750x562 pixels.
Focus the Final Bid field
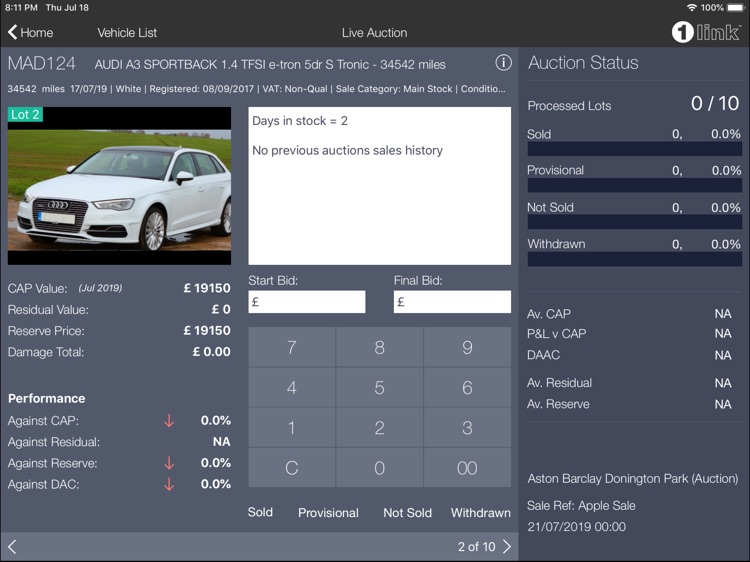[x=452, y=302]
